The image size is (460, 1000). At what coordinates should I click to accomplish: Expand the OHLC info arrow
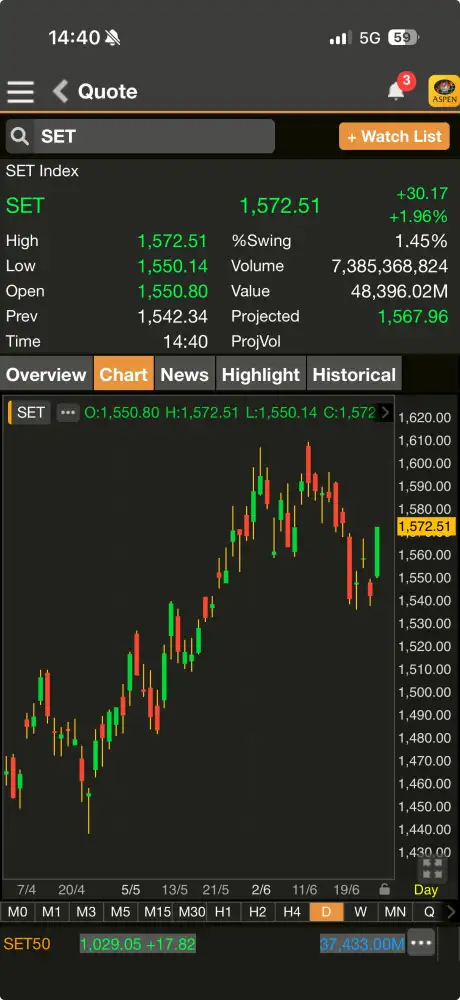point(385,413)
